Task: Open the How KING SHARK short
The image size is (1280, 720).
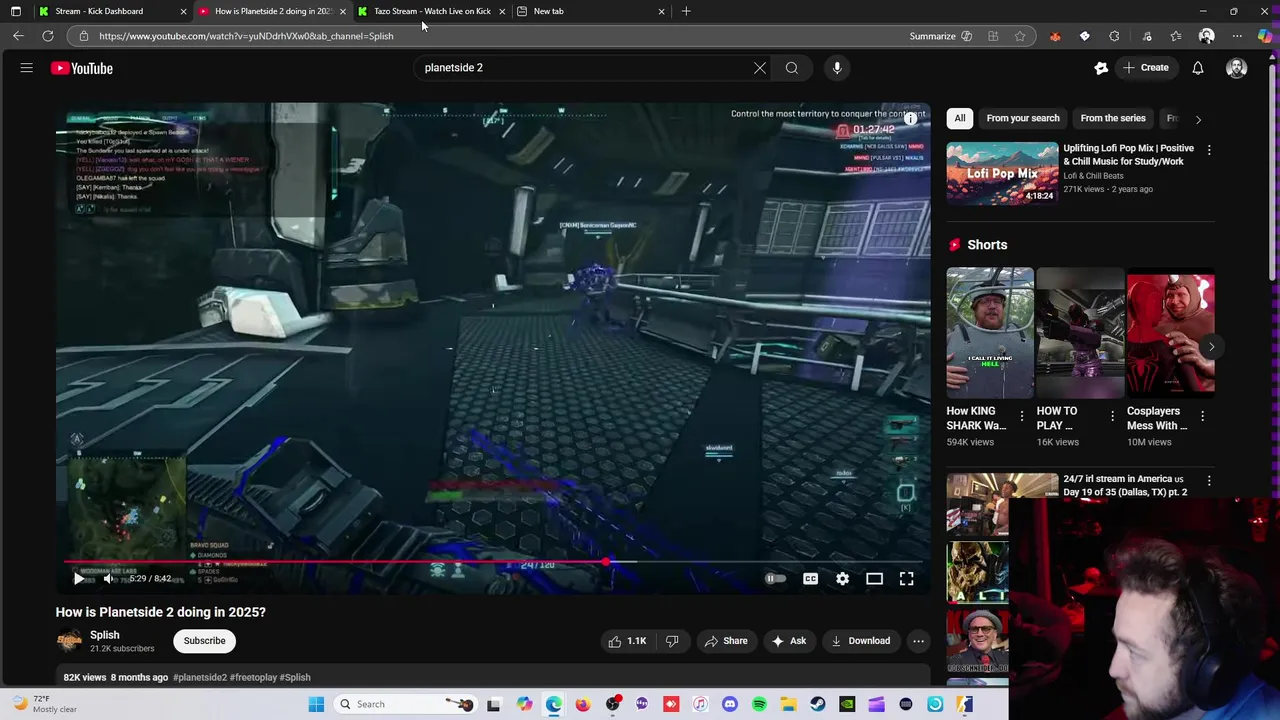Action: tap(990, 333)
